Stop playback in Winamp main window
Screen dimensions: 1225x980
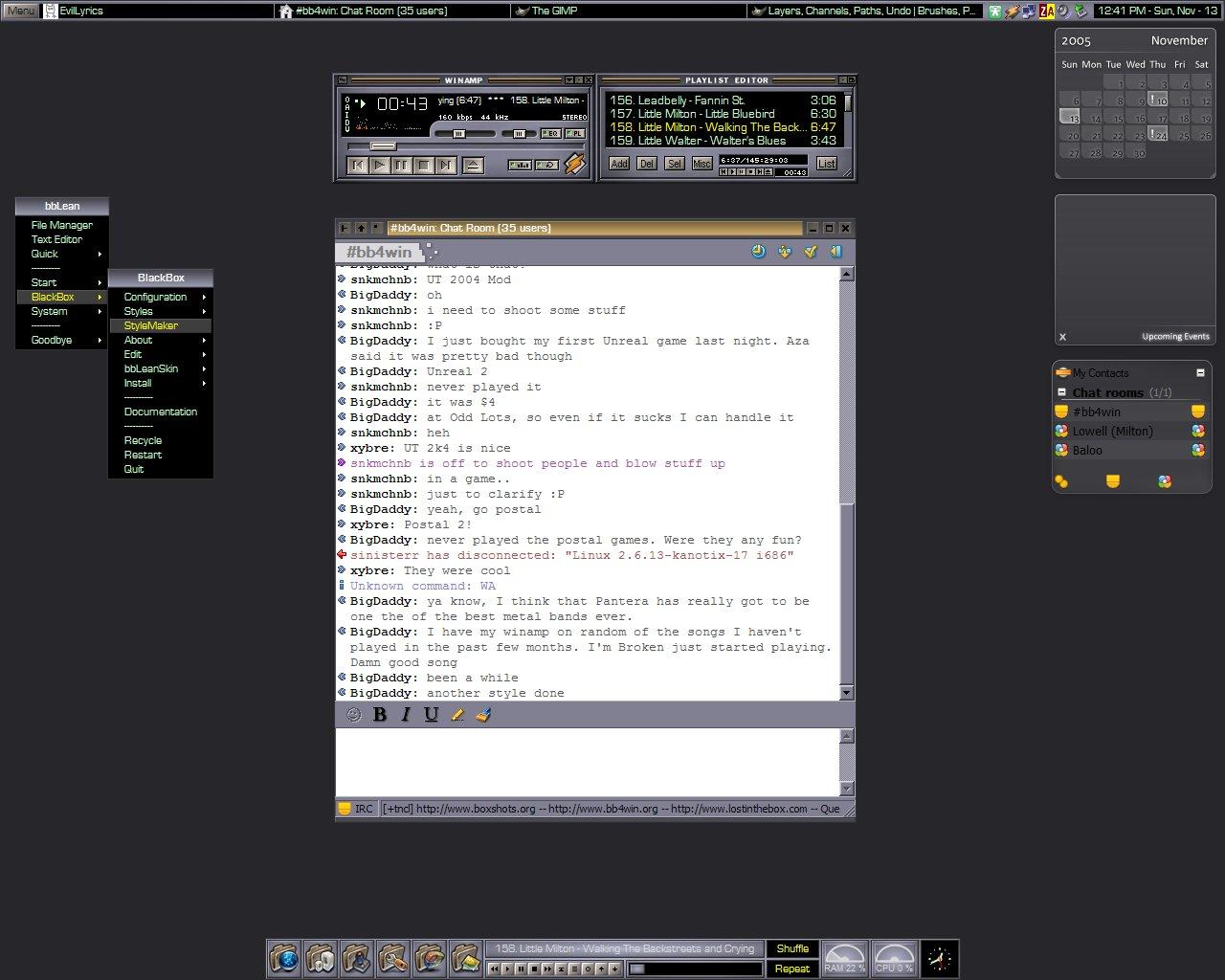[424, 166]
